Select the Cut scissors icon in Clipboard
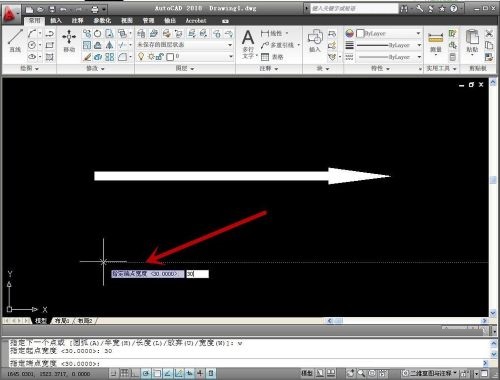The image size is (500, 380). [x=489, y=33]
